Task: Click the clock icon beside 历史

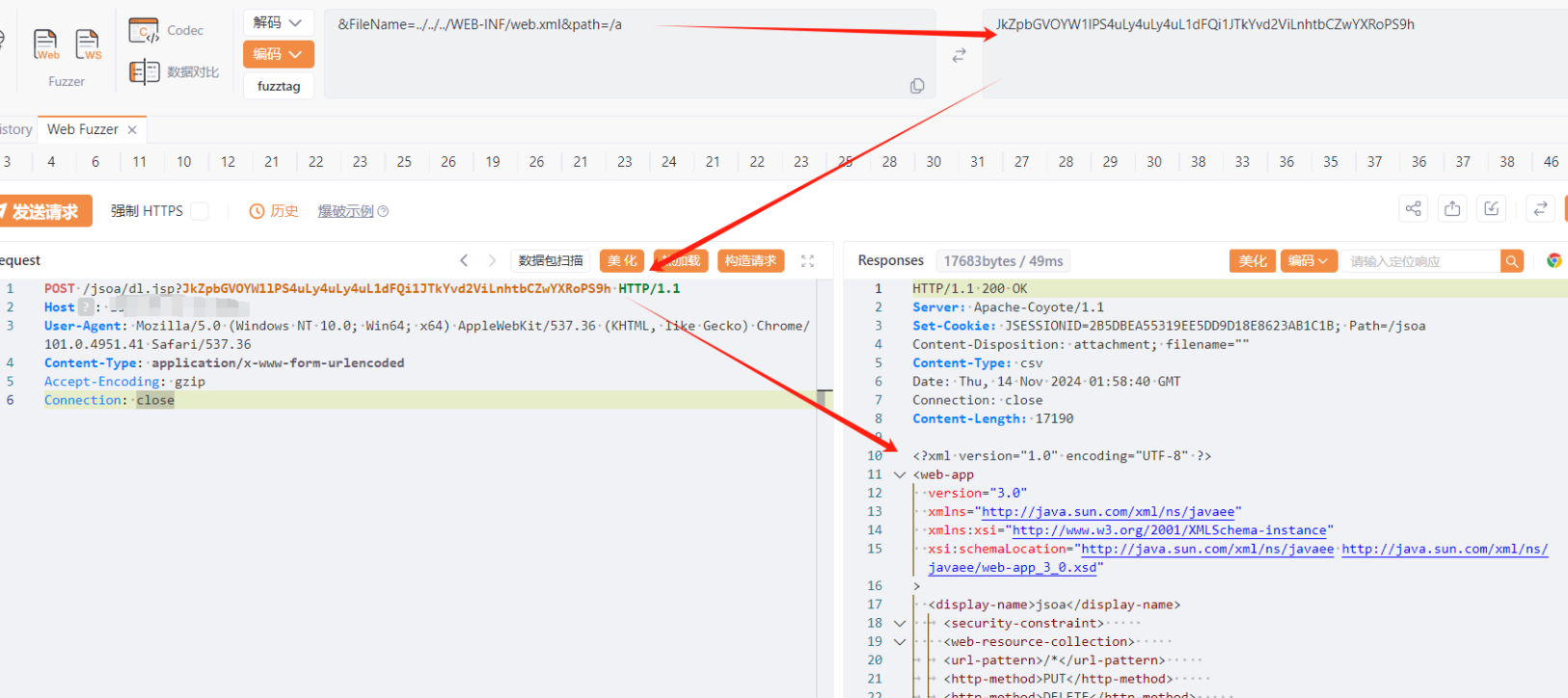Action: [257, 211]
